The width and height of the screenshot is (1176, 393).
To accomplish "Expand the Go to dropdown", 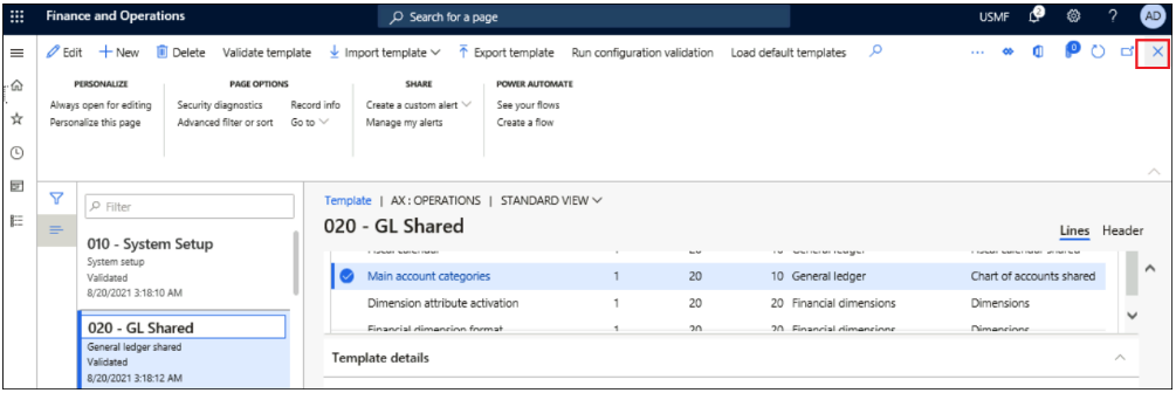I will click(x=310, y=122).
